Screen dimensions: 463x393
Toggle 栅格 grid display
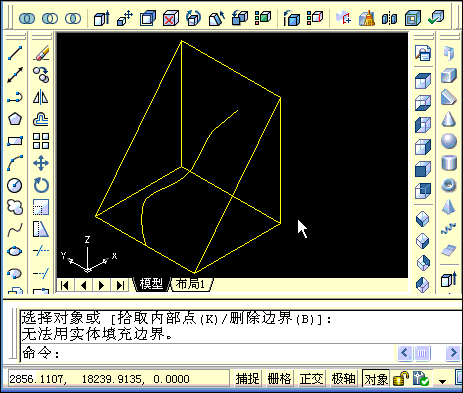279,379
